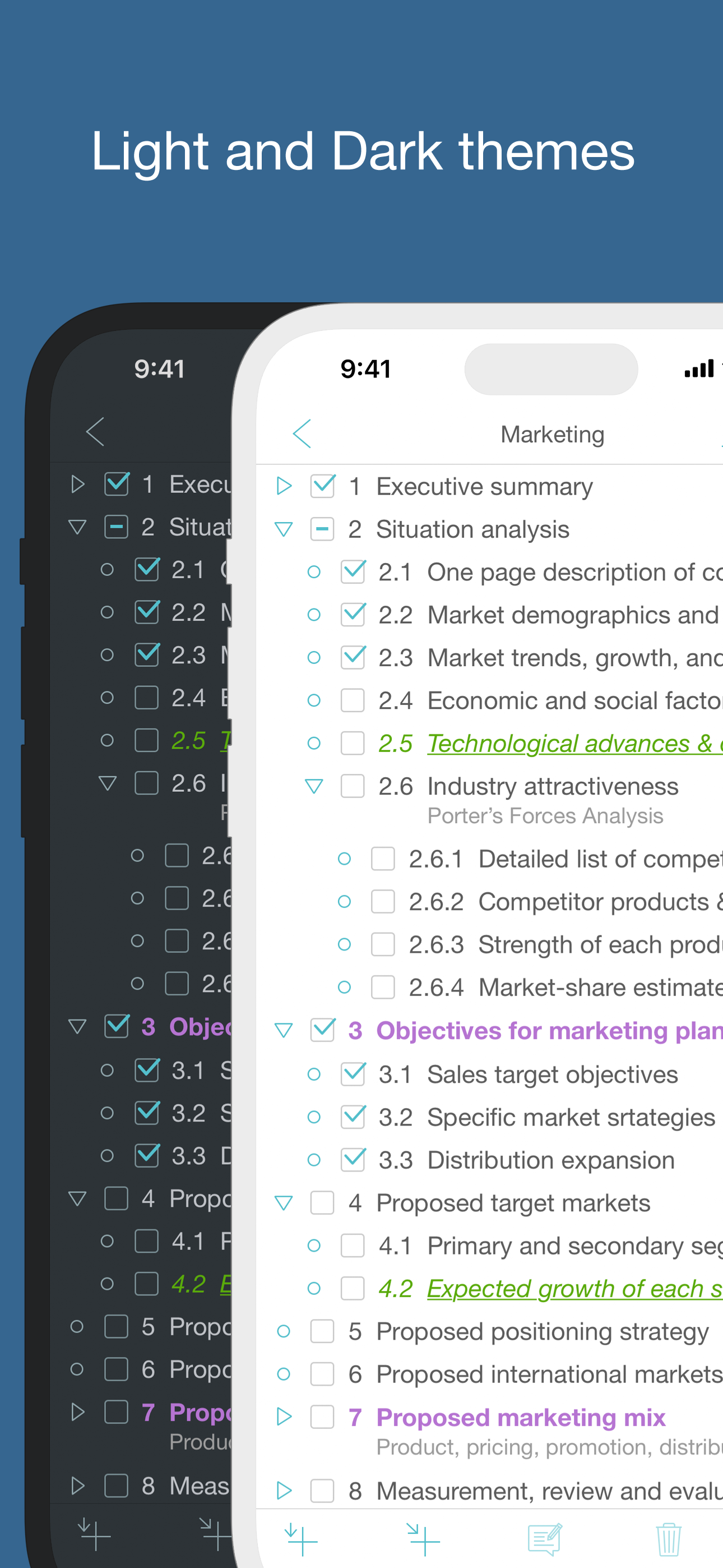Image resolution: width=723 pixels, height=1568 pixels.
Task: Open the 2.5 Technological advances link
Action: click(x=574, y=743)
